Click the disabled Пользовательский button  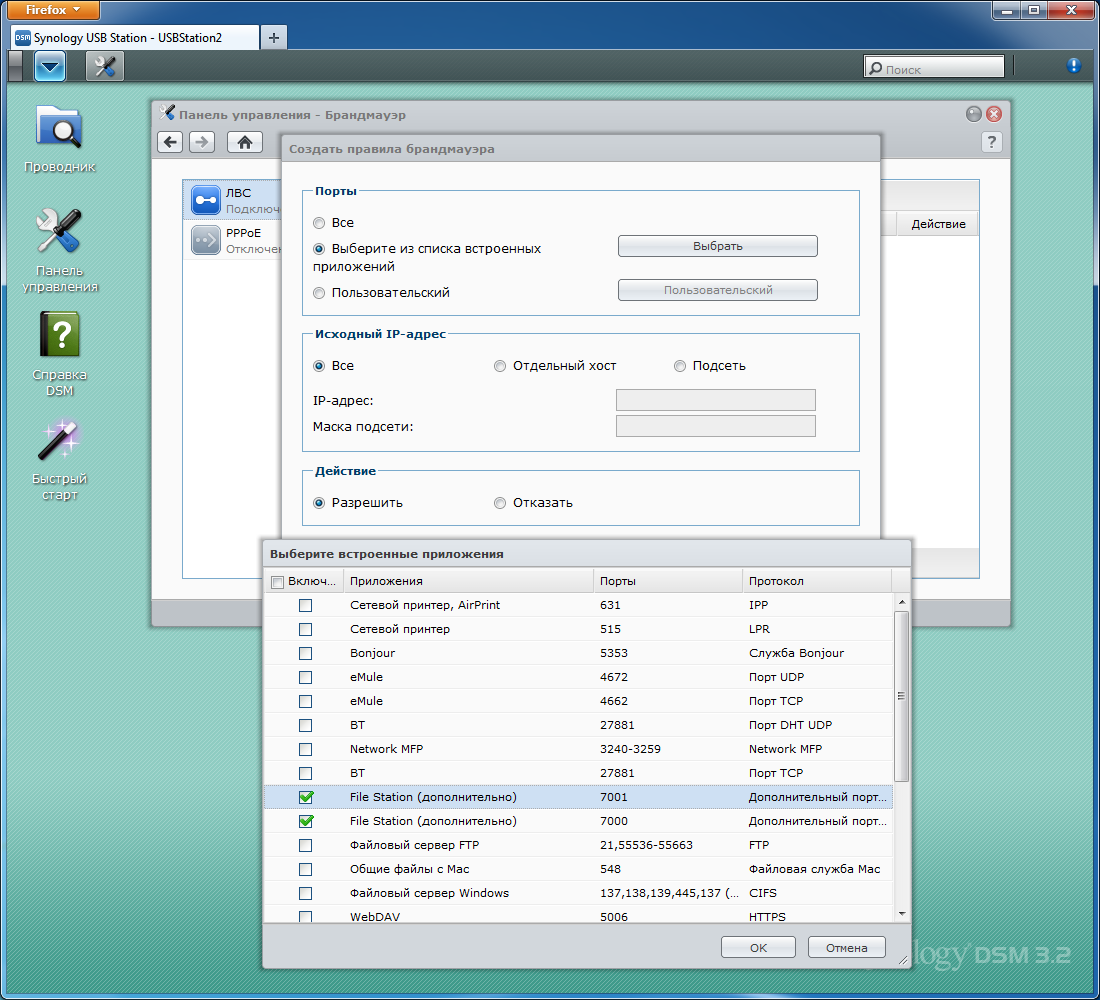click(x=717, y=291)
